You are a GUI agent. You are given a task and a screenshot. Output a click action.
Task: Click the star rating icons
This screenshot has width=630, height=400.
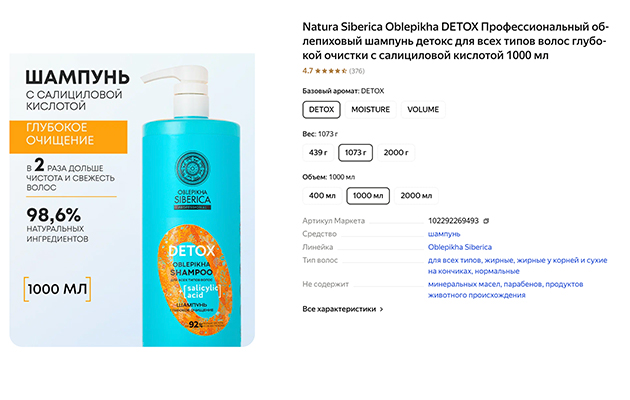pos(331,71)
